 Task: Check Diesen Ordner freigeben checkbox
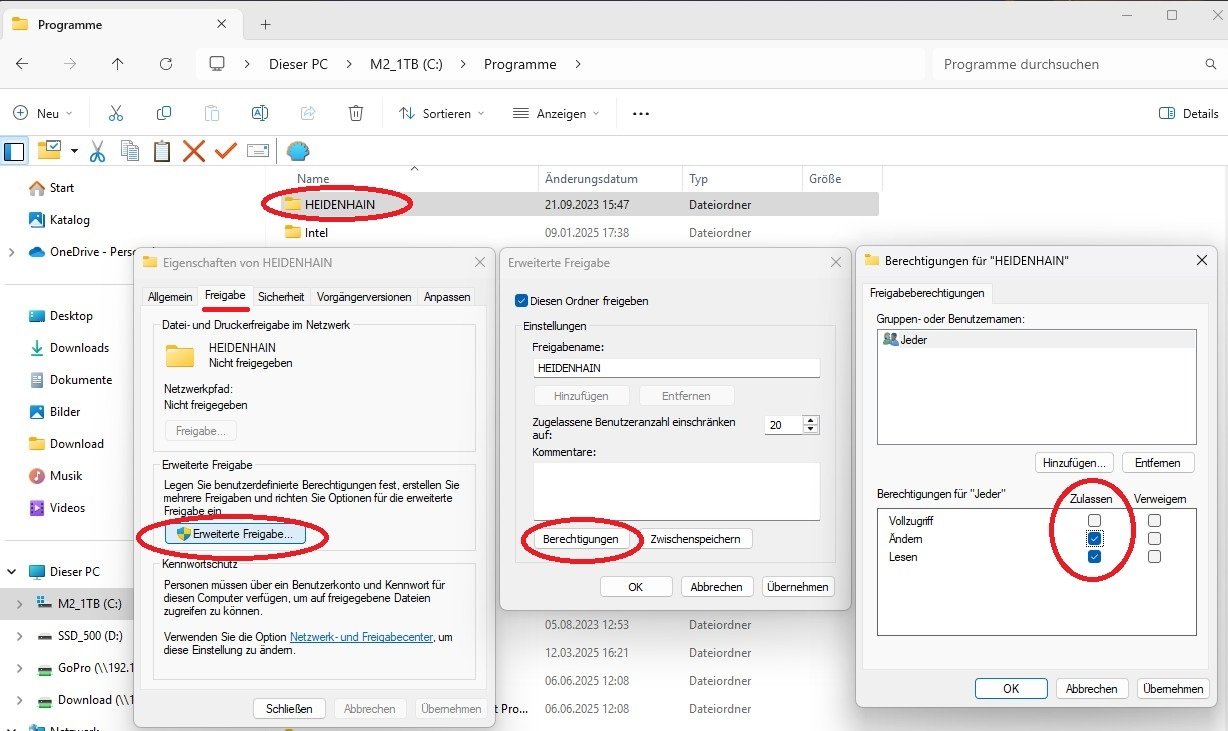pyautogui.click(x=520, y=300)
